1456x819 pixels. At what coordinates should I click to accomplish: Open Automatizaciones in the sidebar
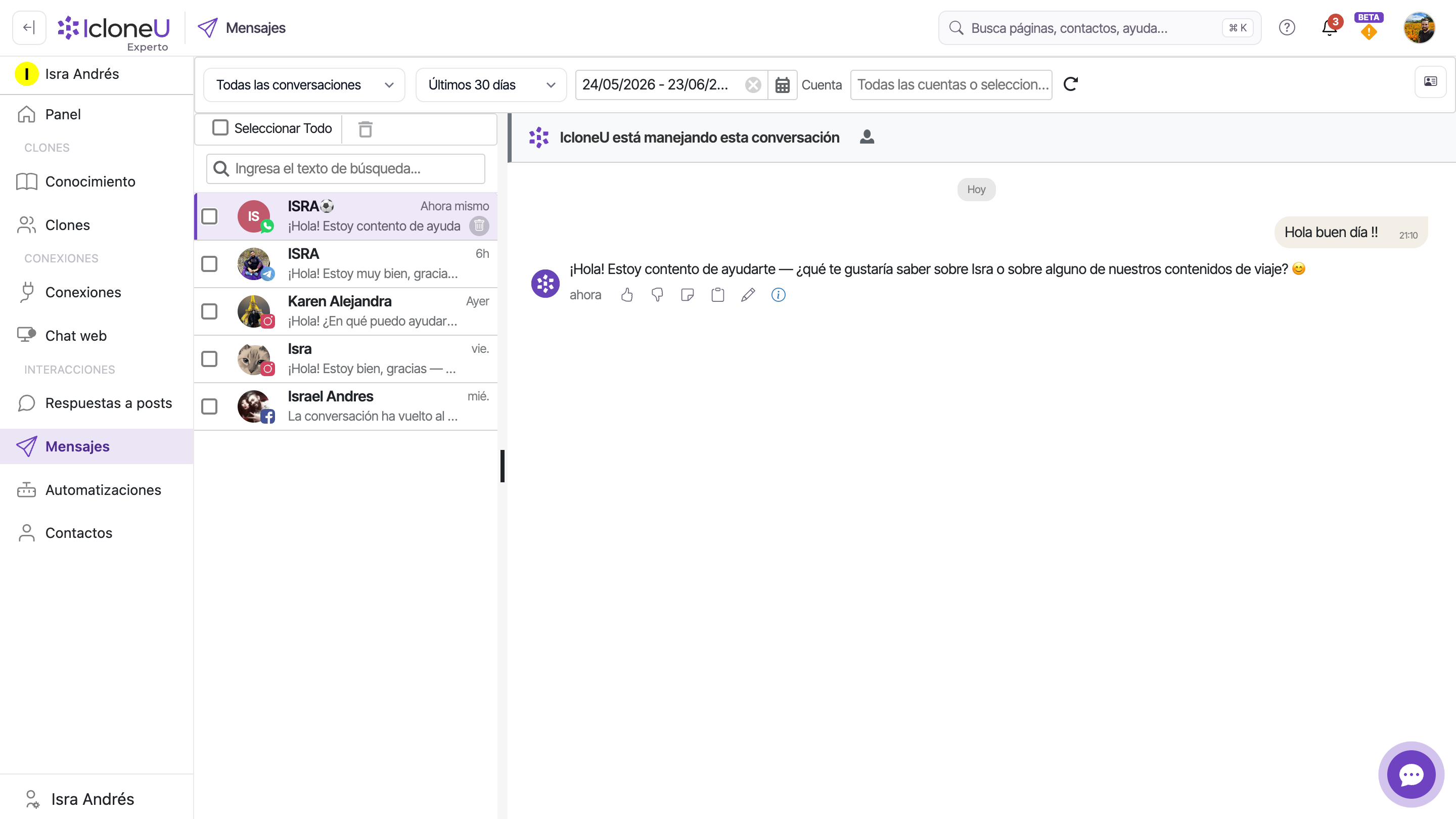97,490
